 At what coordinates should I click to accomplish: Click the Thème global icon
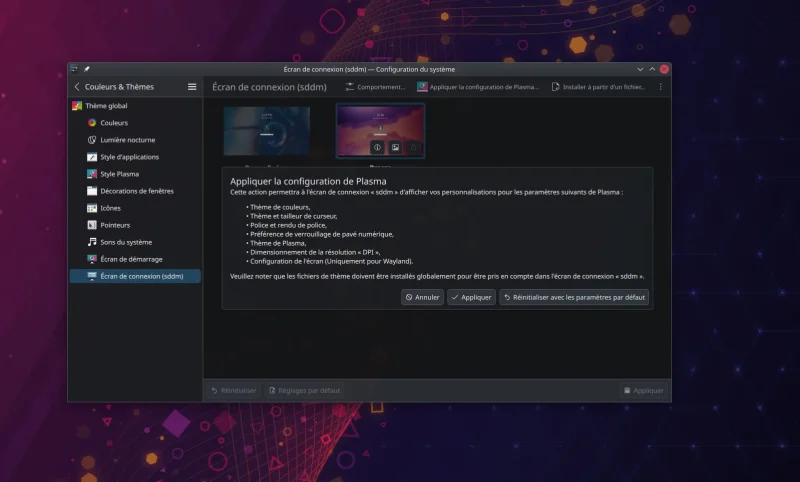(x=77, y=106)
